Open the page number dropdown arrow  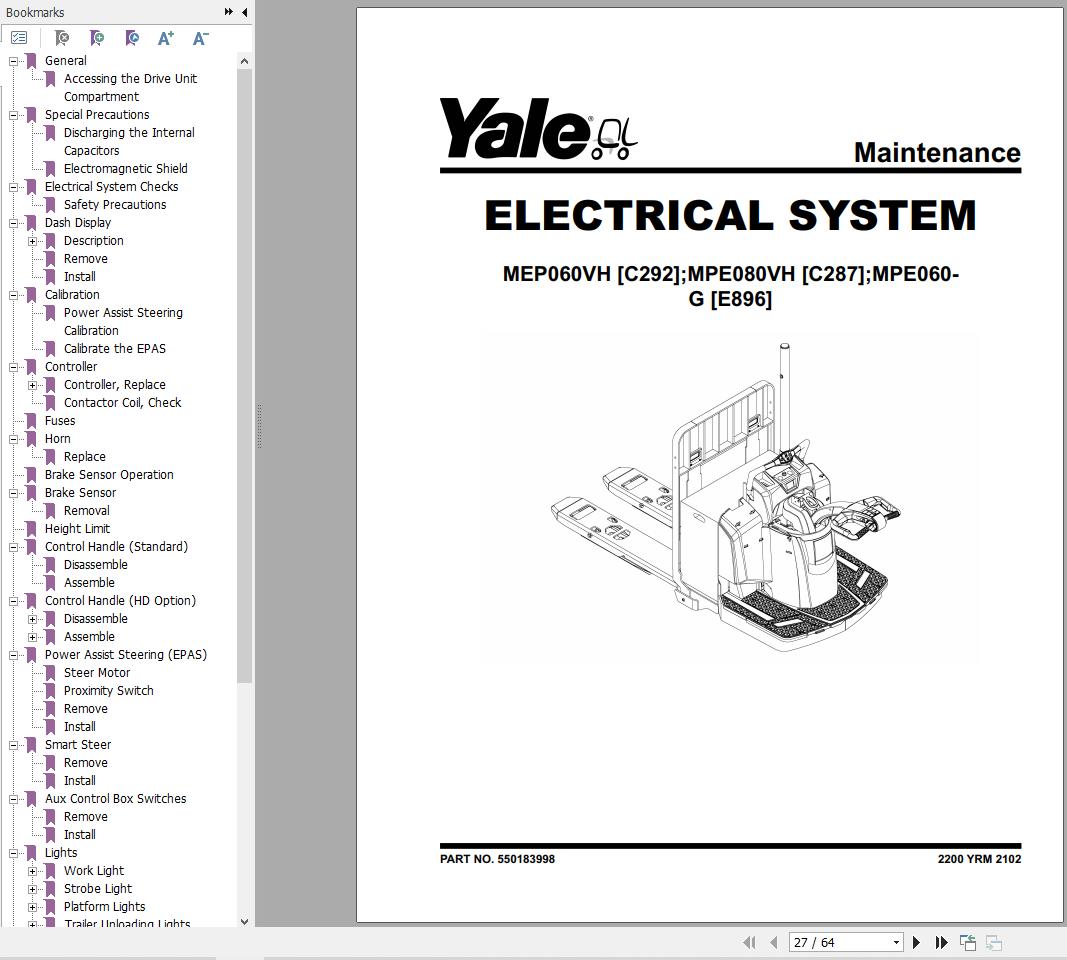[896, 942]
